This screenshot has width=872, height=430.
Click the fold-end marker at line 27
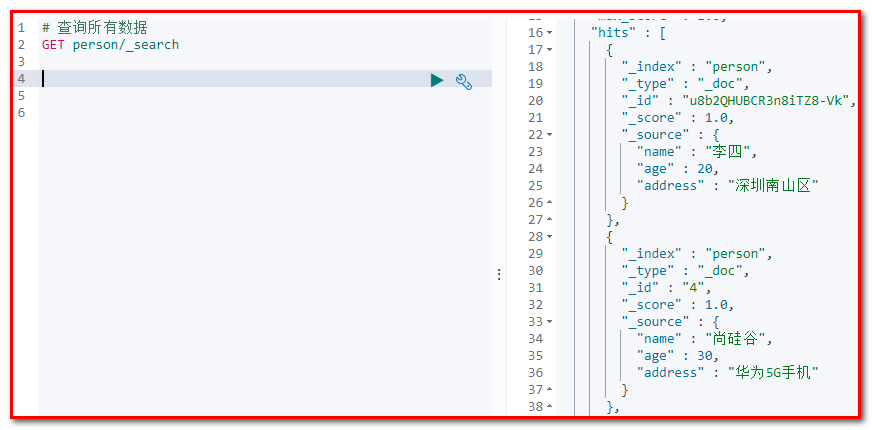(549, 219)
